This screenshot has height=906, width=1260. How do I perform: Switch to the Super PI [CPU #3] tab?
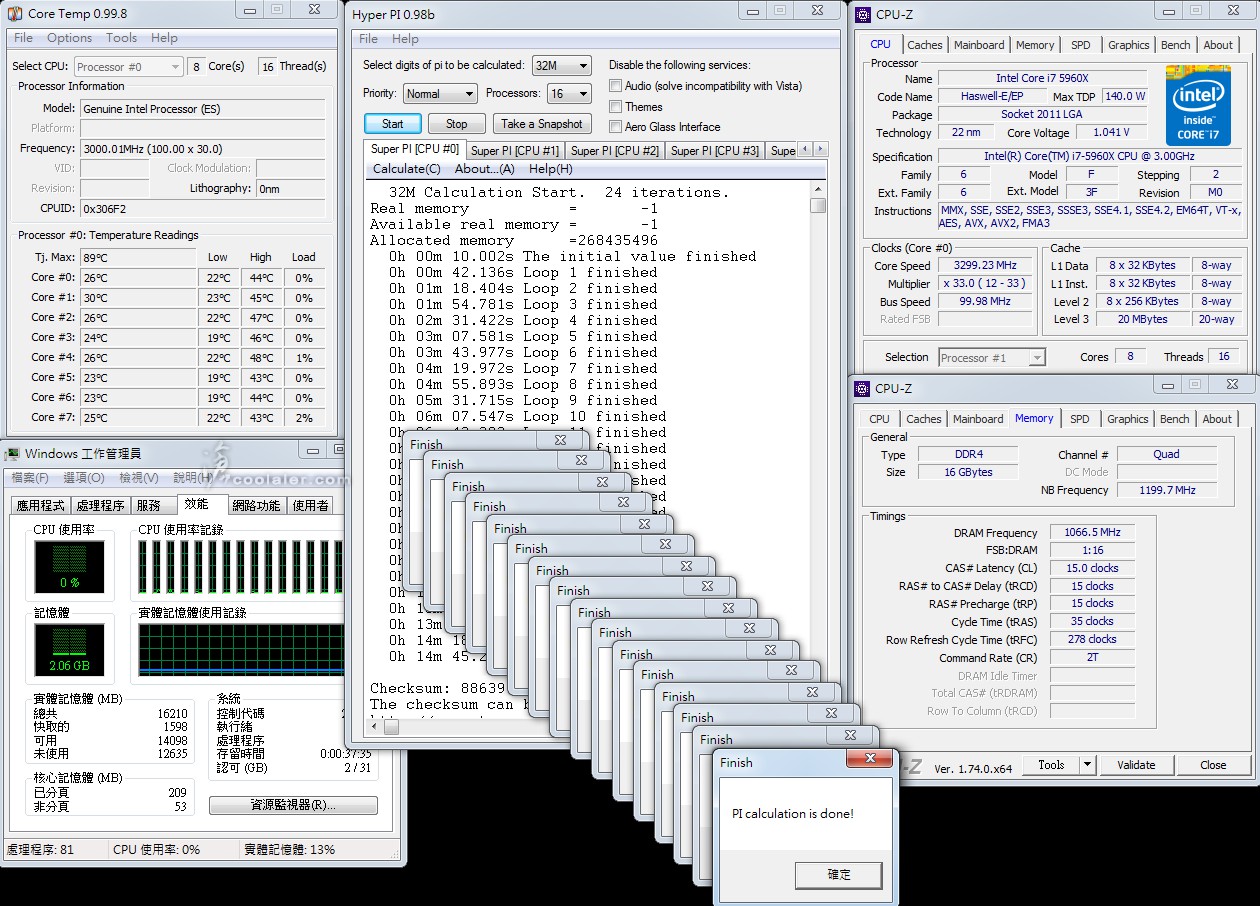715,151
